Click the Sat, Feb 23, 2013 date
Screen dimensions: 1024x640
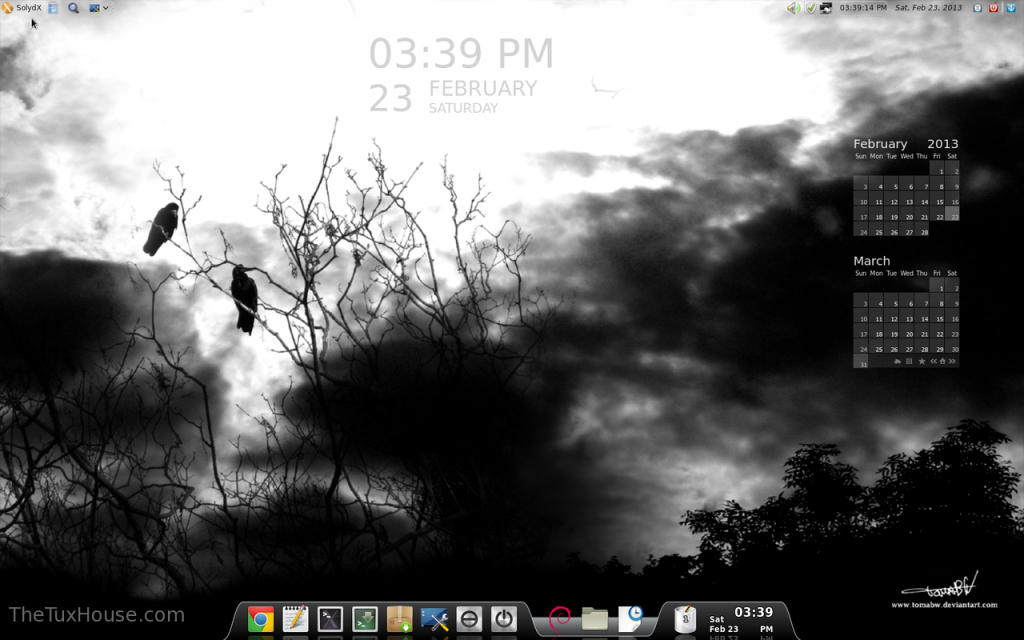pos(928,8)
